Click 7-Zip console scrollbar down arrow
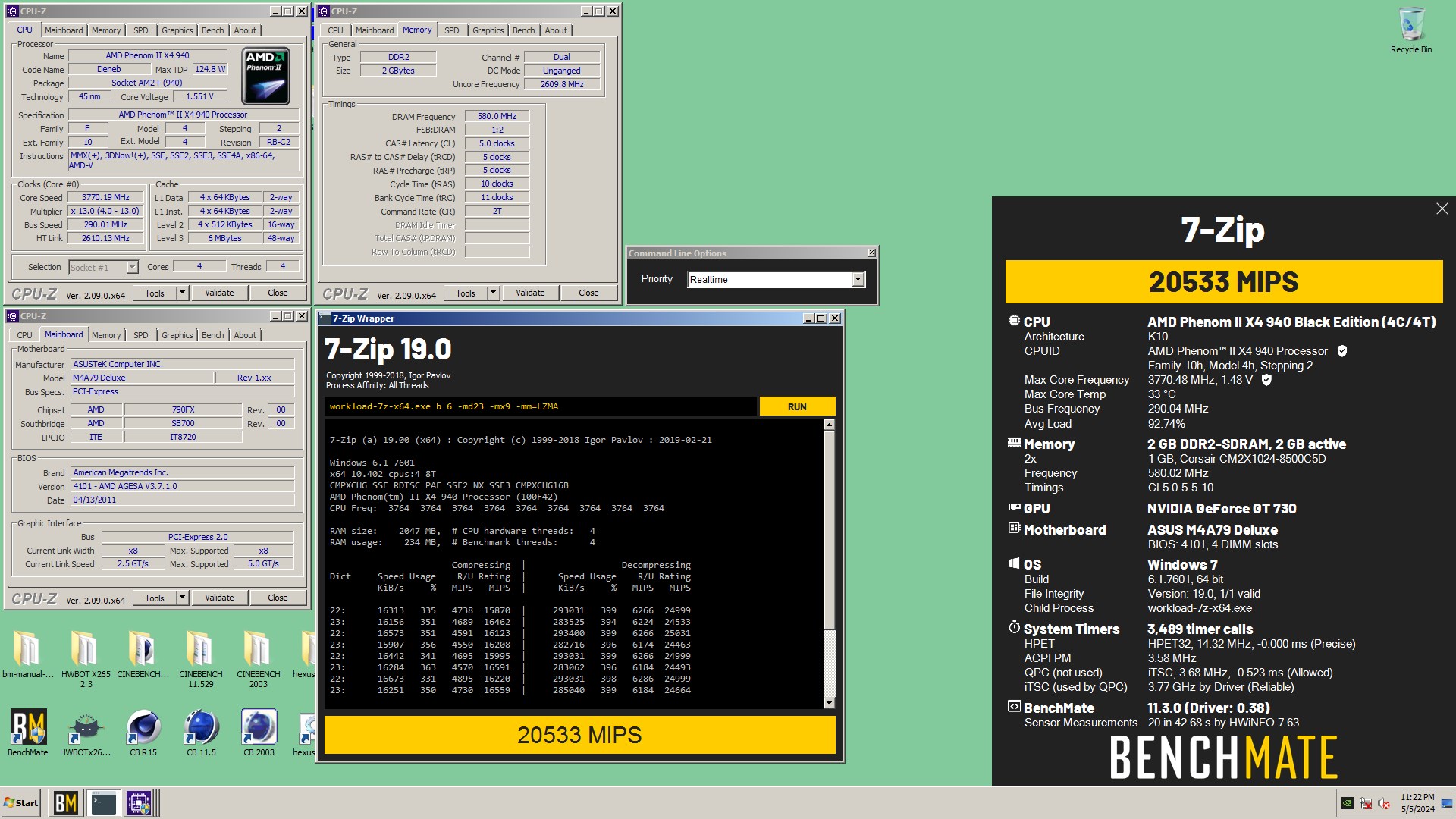This screenshot has height=819, width=1456. pyautogui.click(x=829, y=703)
